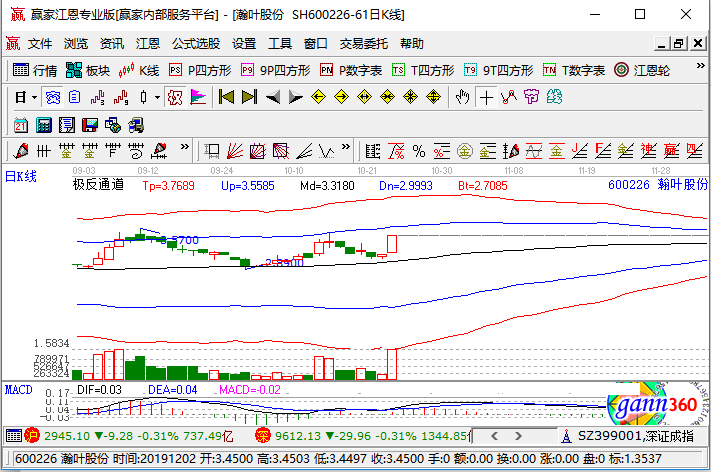Screen dimensions: 711x472
Task: Step forward with the right triangle arrow
Action: pyautogui.click(x=296, y=97)
